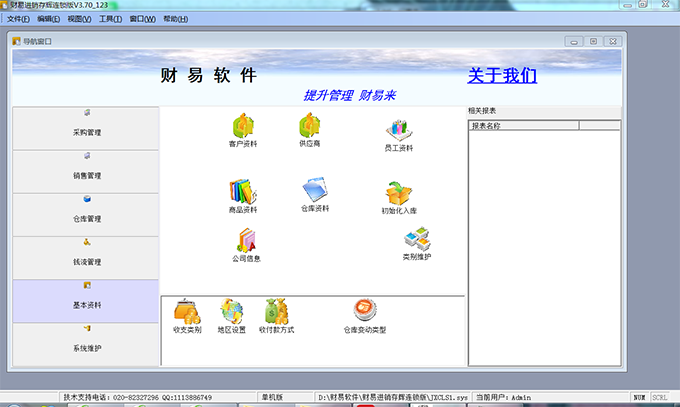The width and height of the screenshot is (680, 407).
Task: Open the 收支类别 income/expense category icon
Action: point(187,312)
